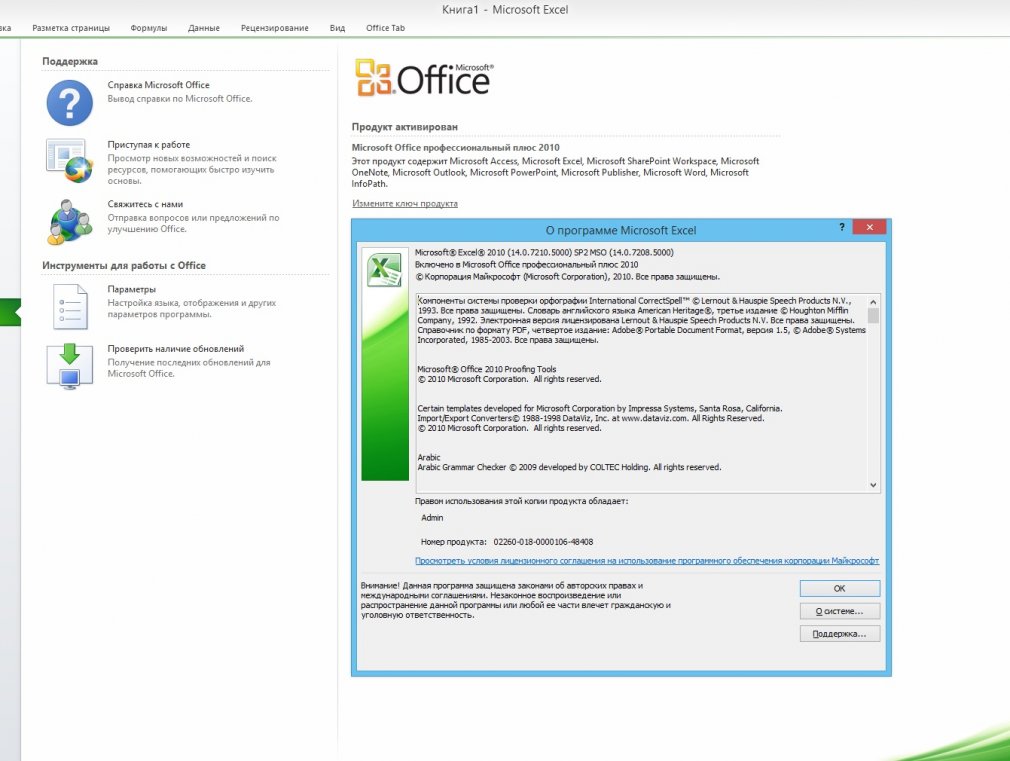Screen dimensions: 1010x761
Task: Open the license agreement terms link
Action: tap(647, 561)
